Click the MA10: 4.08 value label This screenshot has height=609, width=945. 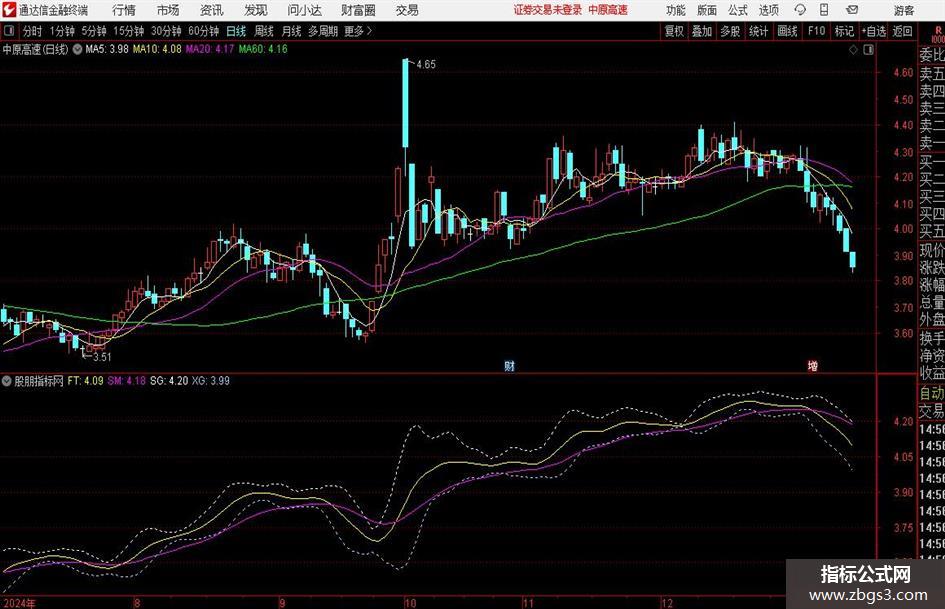pyautogui.click(x=157, y=49)
